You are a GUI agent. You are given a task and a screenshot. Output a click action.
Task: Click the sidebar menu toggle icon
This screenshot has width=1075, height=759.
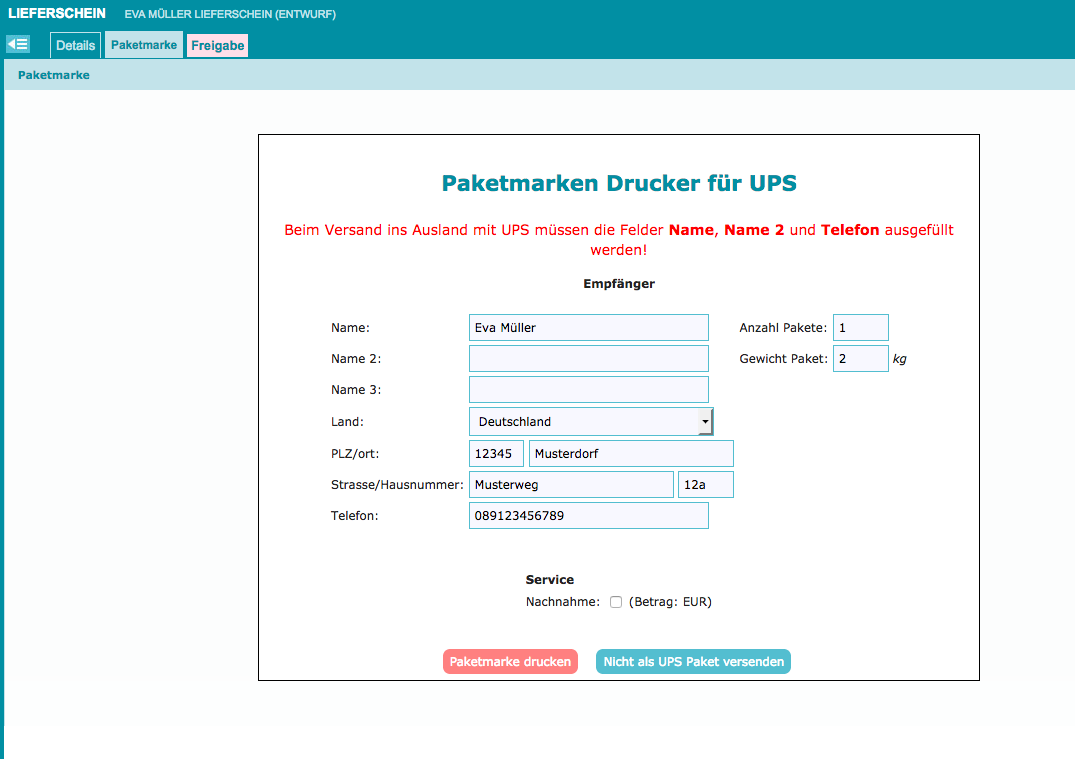[18, 44]
